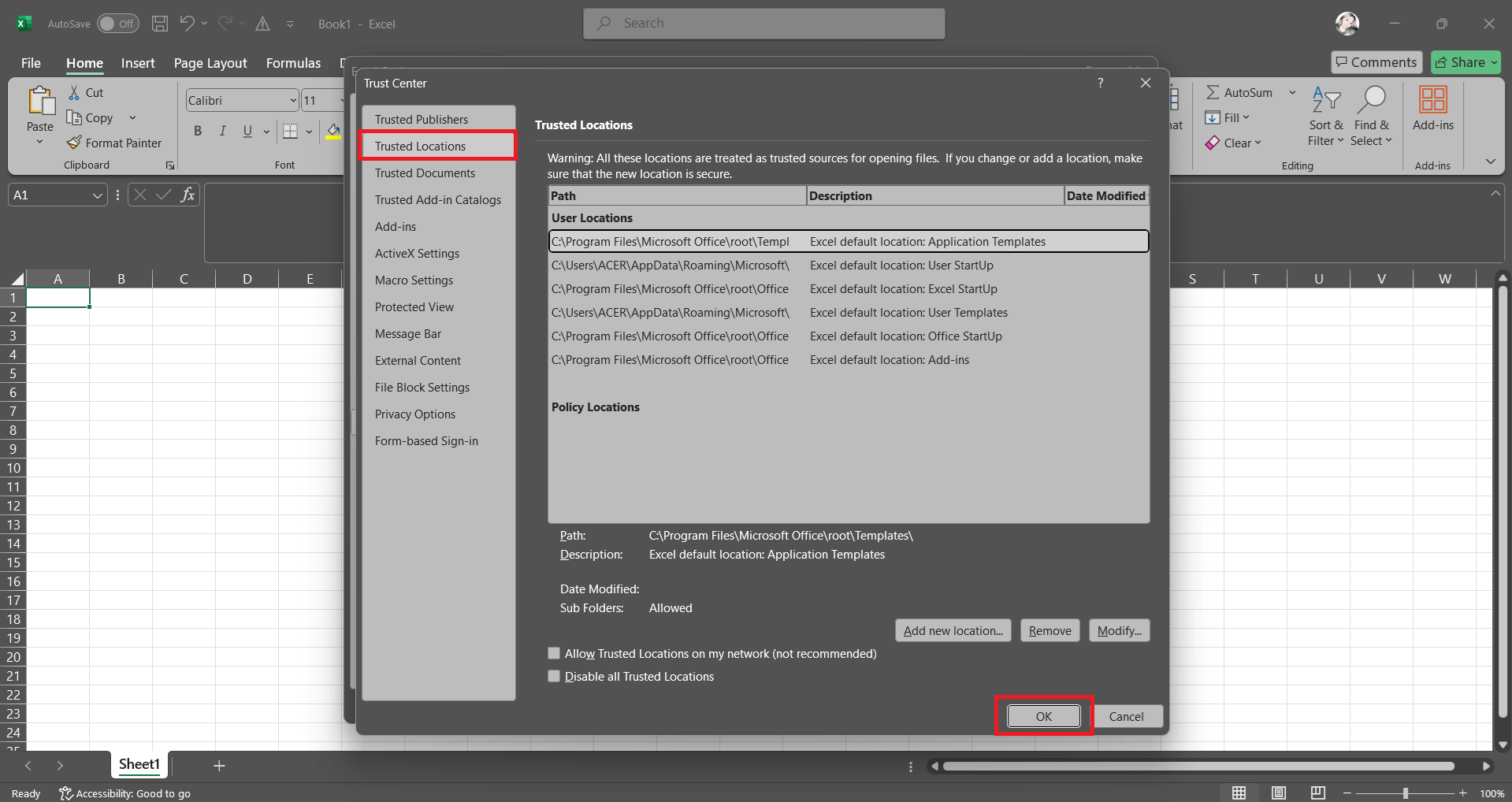This screenshot has width=1512, height=802.
Task: Open Protected View settings
Action: [438, 307]
